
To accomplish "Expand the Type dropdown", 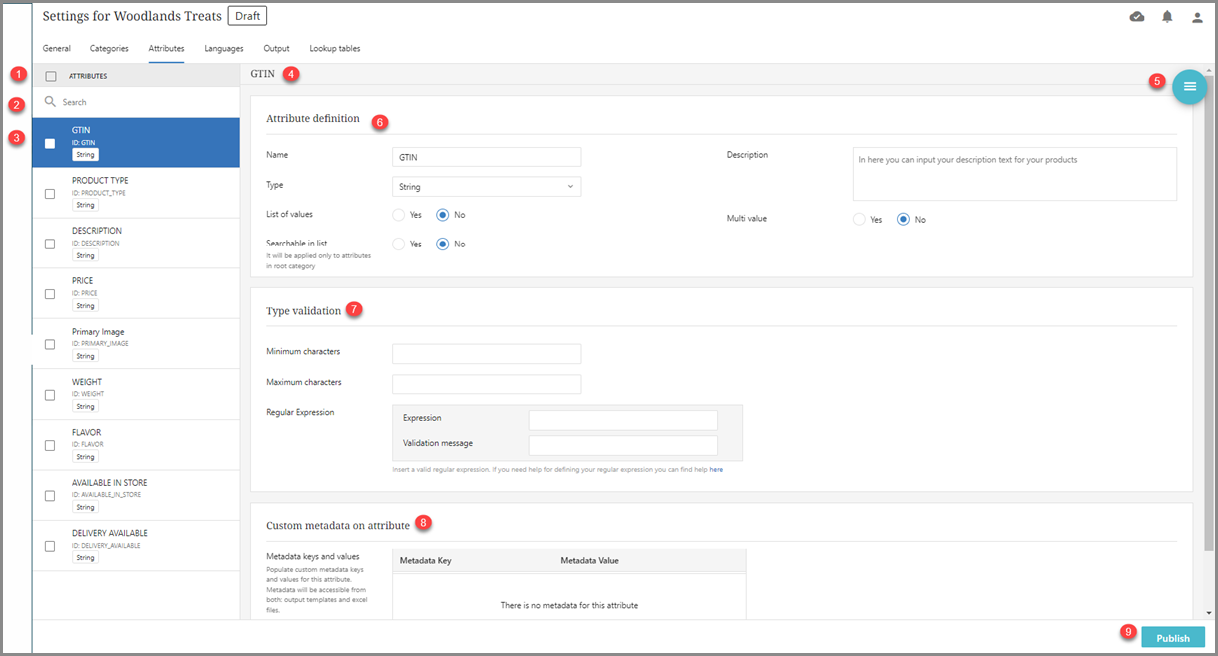I will (x=486, y=187).
